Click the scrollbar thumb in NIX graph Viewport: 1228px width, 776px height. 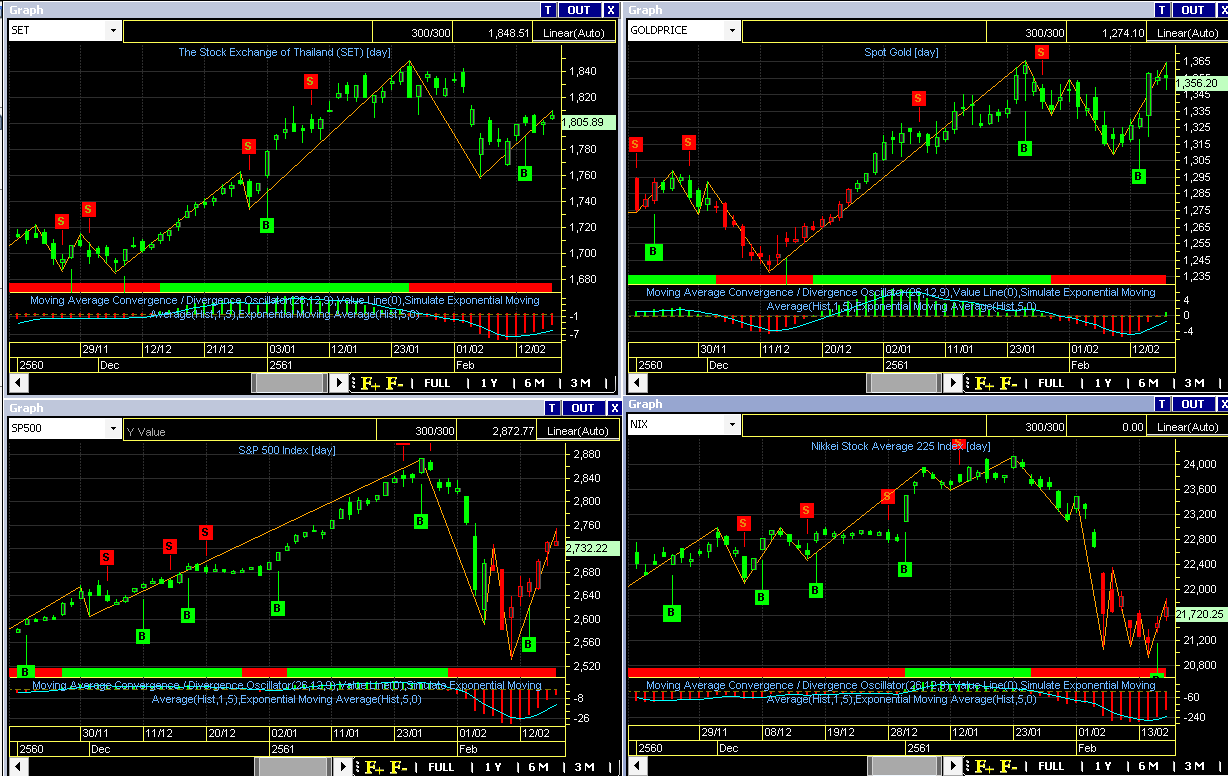point(904,766)
